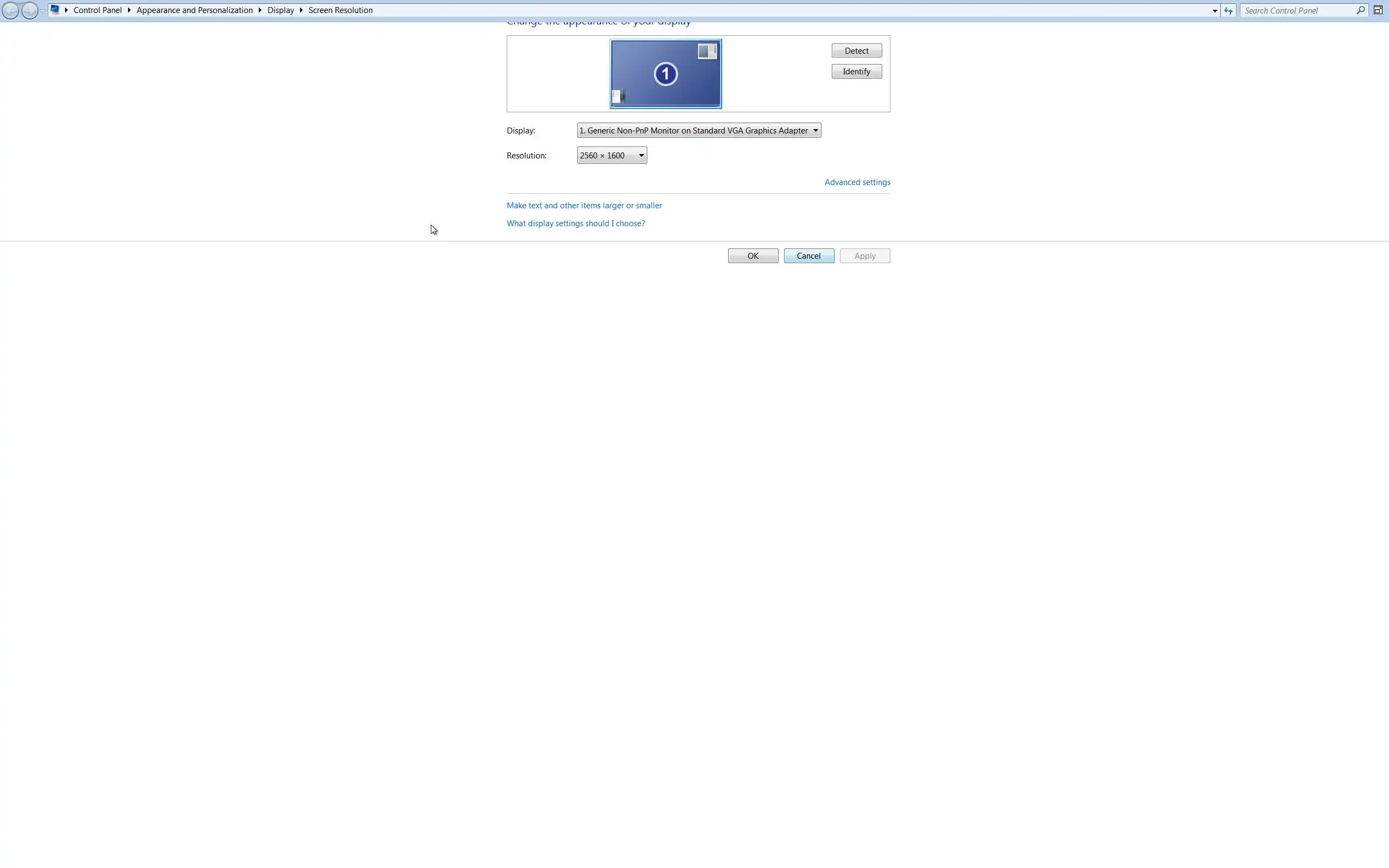Go to Display breadcrumb item
This screenshot has height=868, width=1389.
(x=281, y=10)
